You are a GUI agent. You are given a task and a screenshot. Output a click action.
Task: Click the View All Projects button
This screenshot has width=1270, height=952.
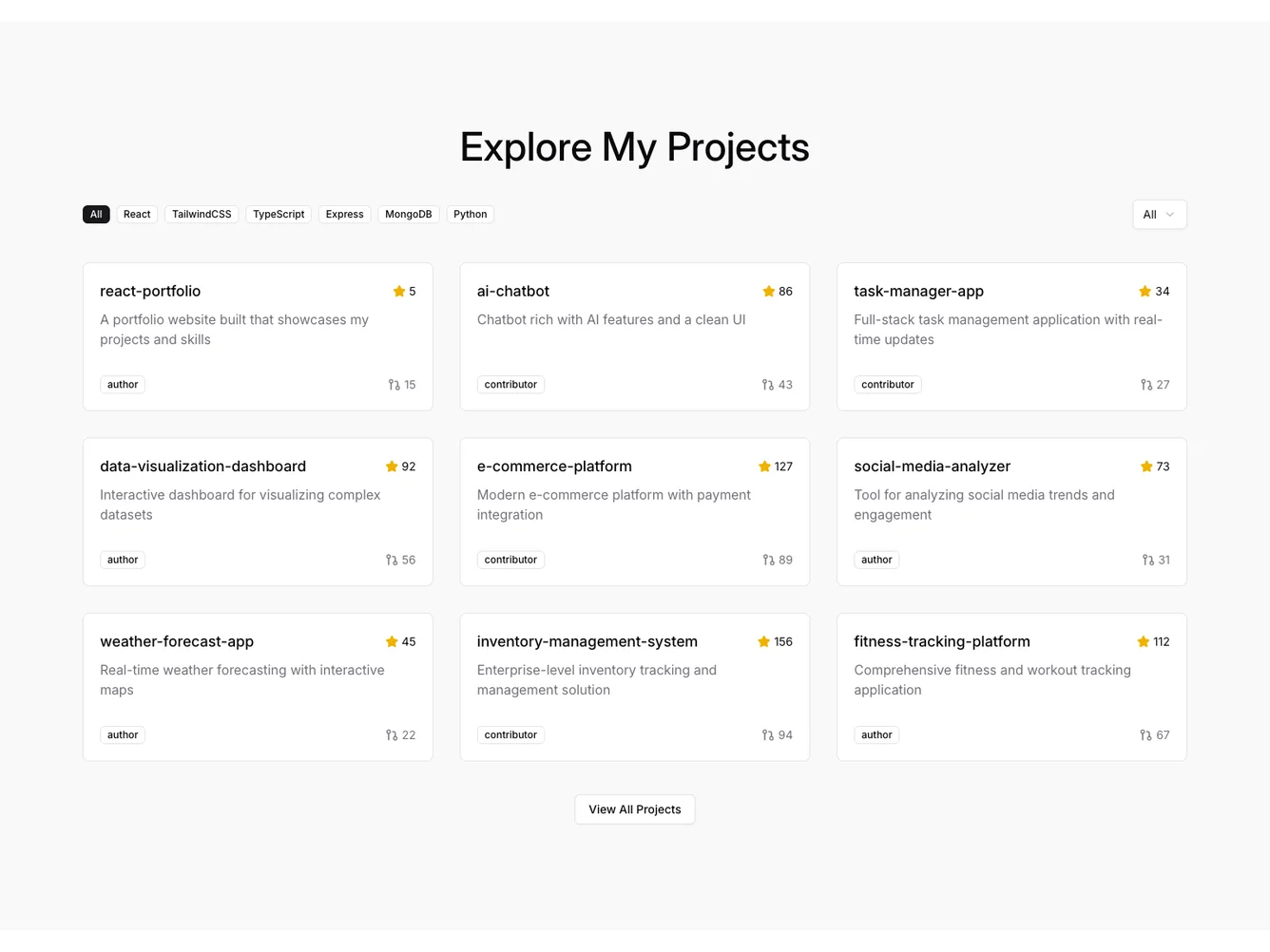click(x=634, y=809)
